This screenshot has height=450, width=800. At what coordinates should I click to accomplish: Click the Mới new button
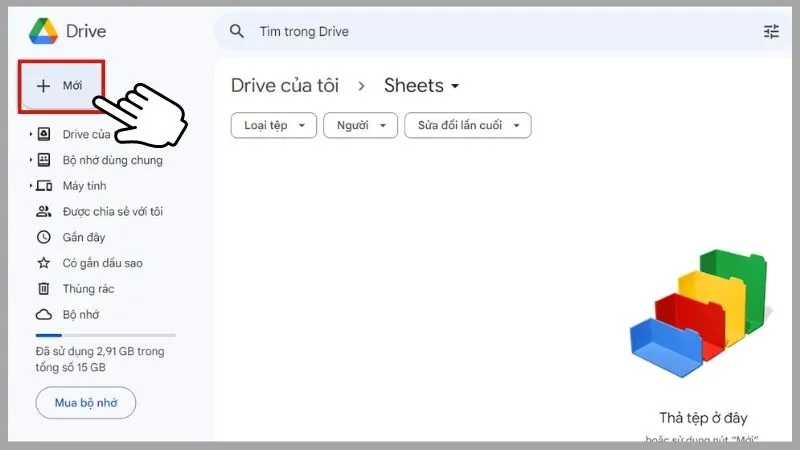click(x=61, y=86)
